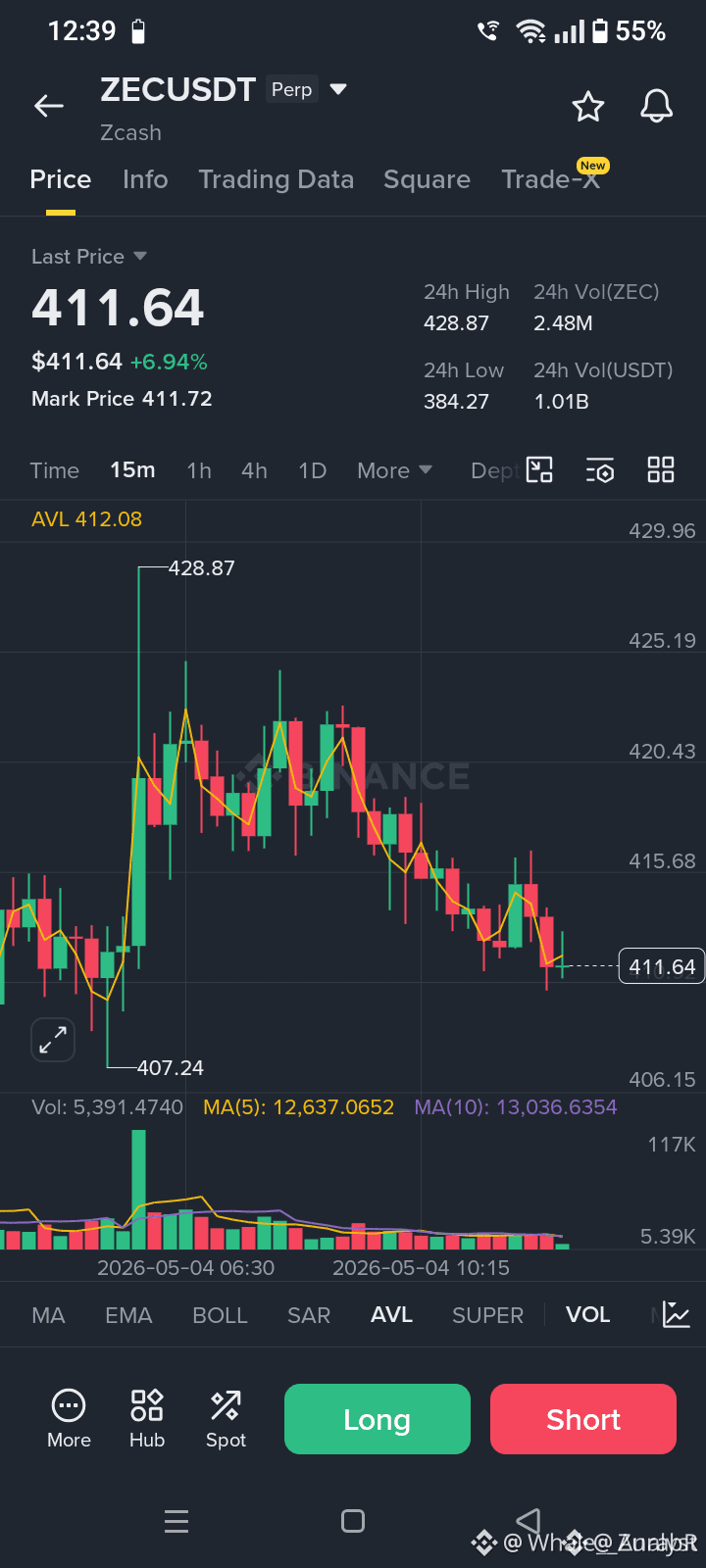This screenshot has width=706, height=1568.
Task: Add ZECUSDT to favorites with star icon
Action: 588,106
